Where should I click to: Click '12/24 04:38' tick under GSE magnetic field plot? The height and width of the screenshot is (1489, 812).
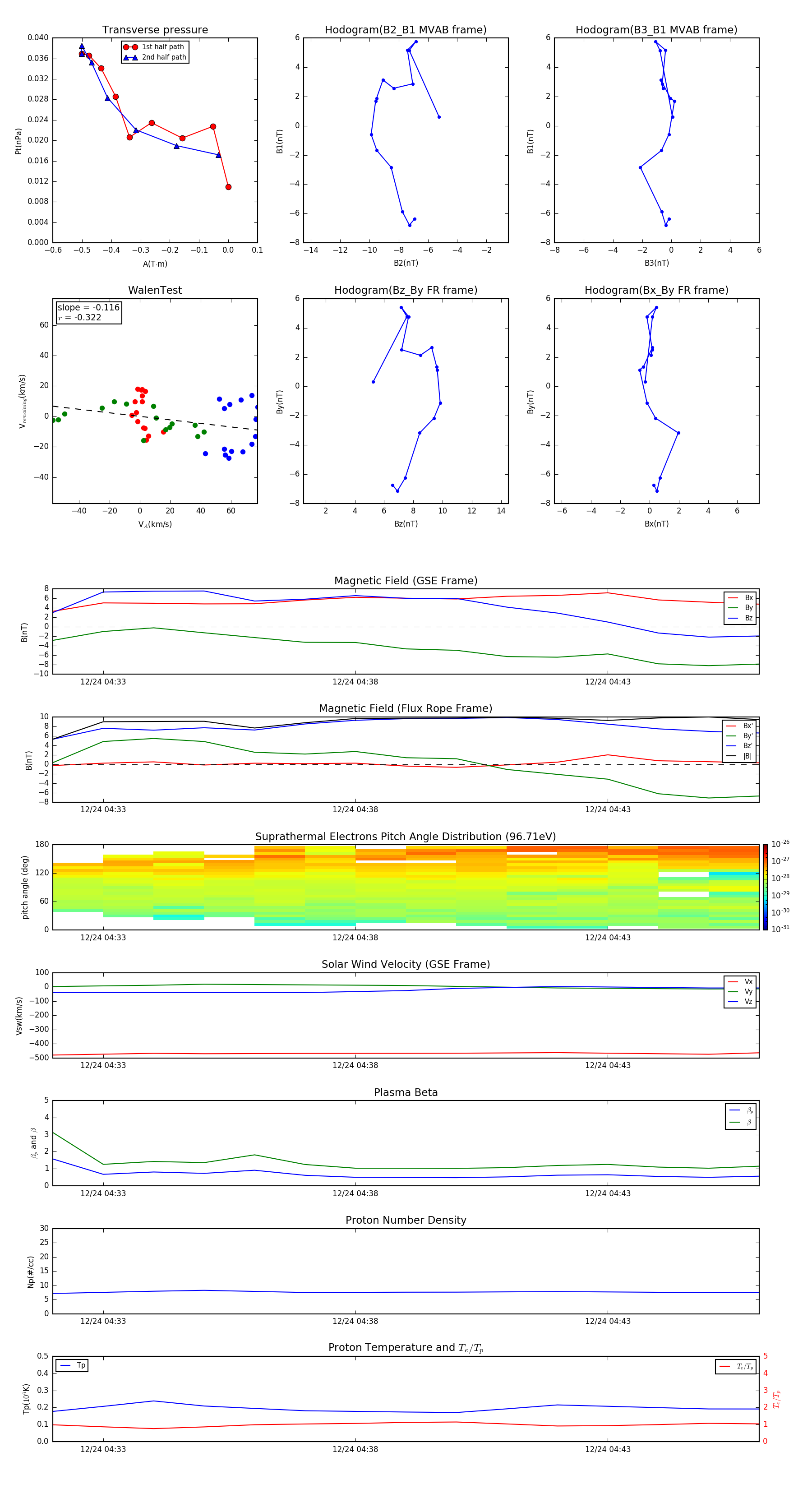coord(355,681)
